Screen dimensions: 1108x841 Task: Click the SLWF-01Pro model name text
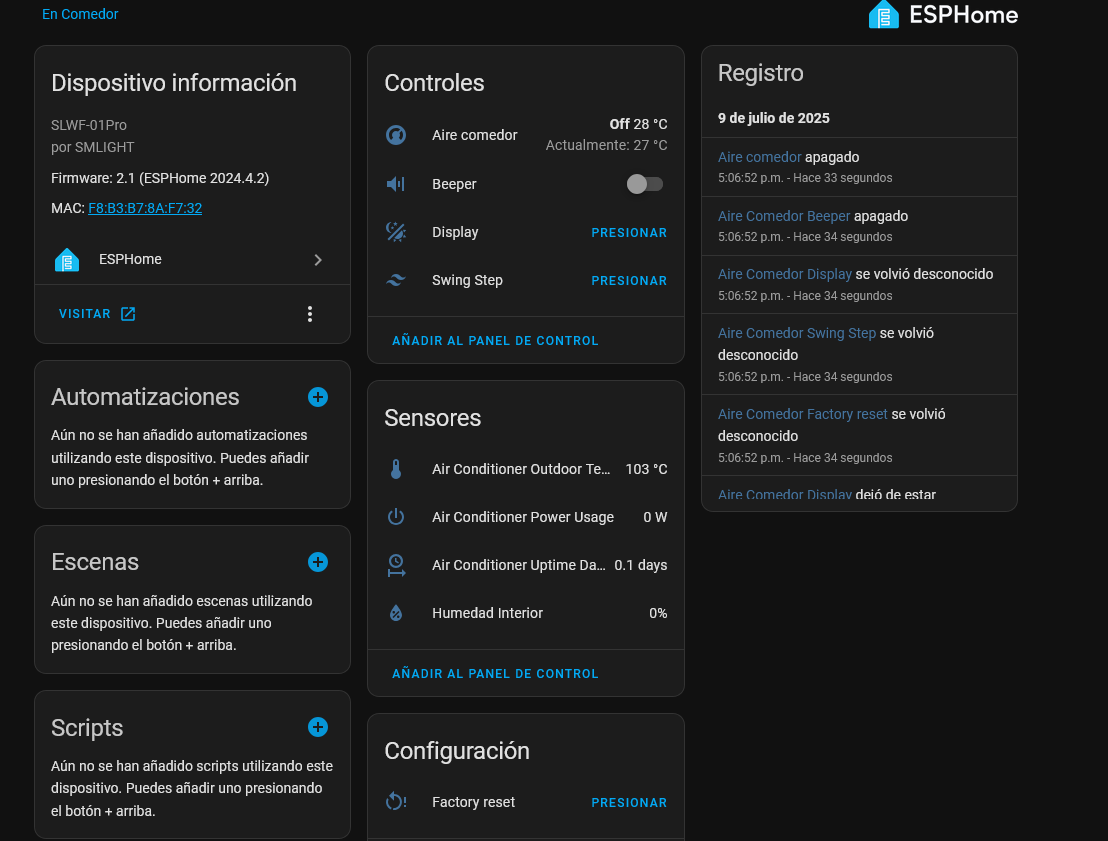click(x=88, y=125)
